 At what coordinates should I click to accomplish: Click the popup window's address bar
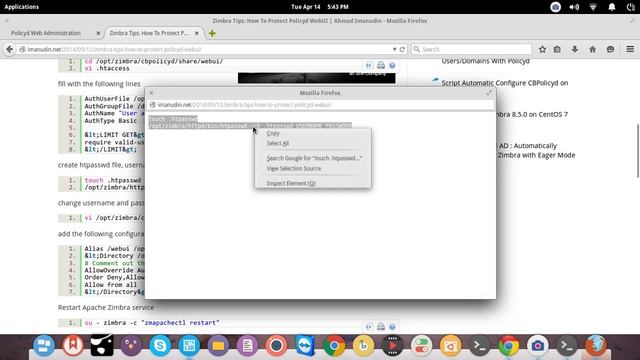[x=320, y=105]
